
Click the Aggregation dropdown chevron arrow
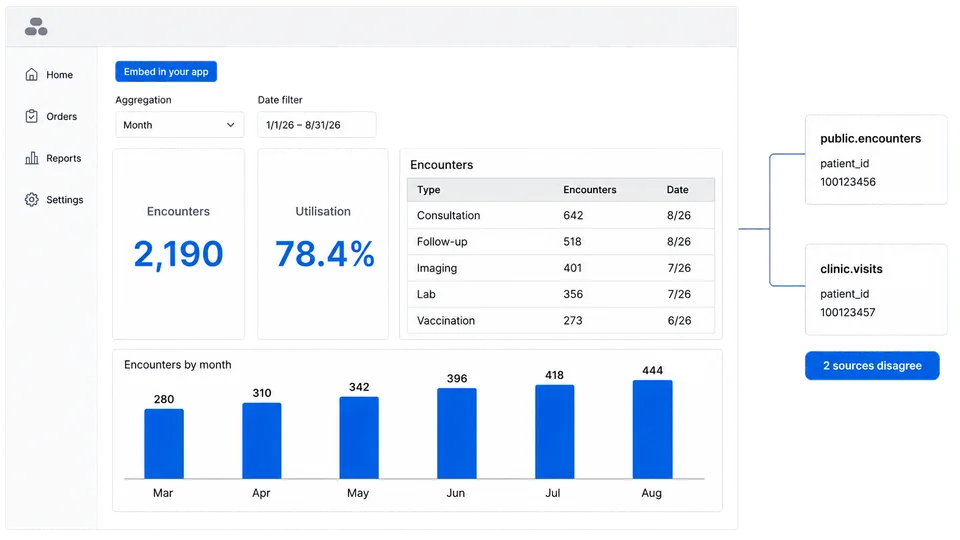[230, 125]
